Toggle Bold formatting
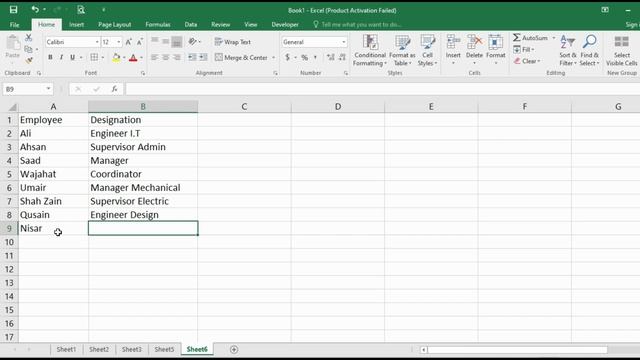 click(x=50, y=58)
